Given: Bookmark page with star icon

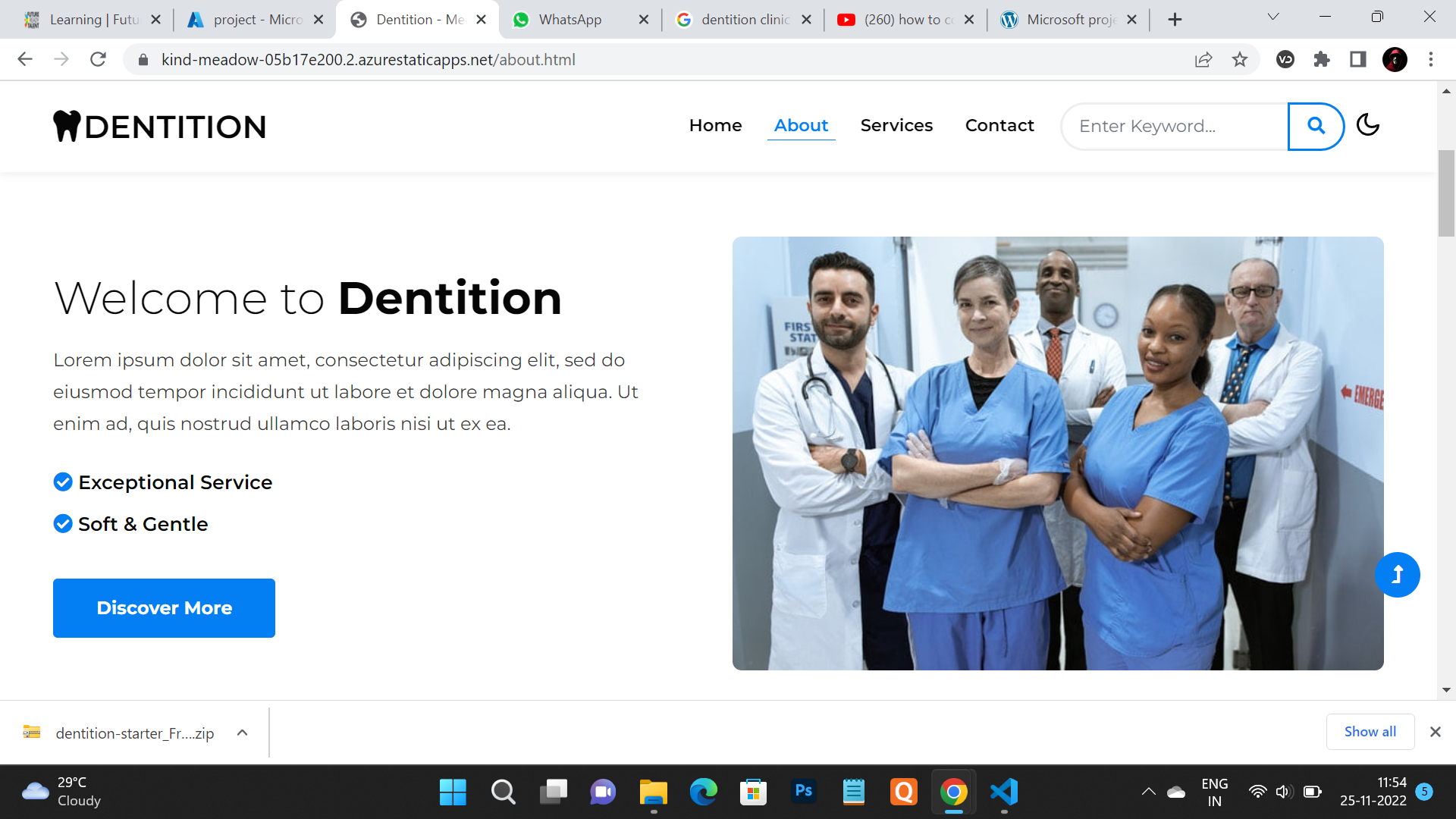Looking at the screenshot, I should coord(1239,59).
